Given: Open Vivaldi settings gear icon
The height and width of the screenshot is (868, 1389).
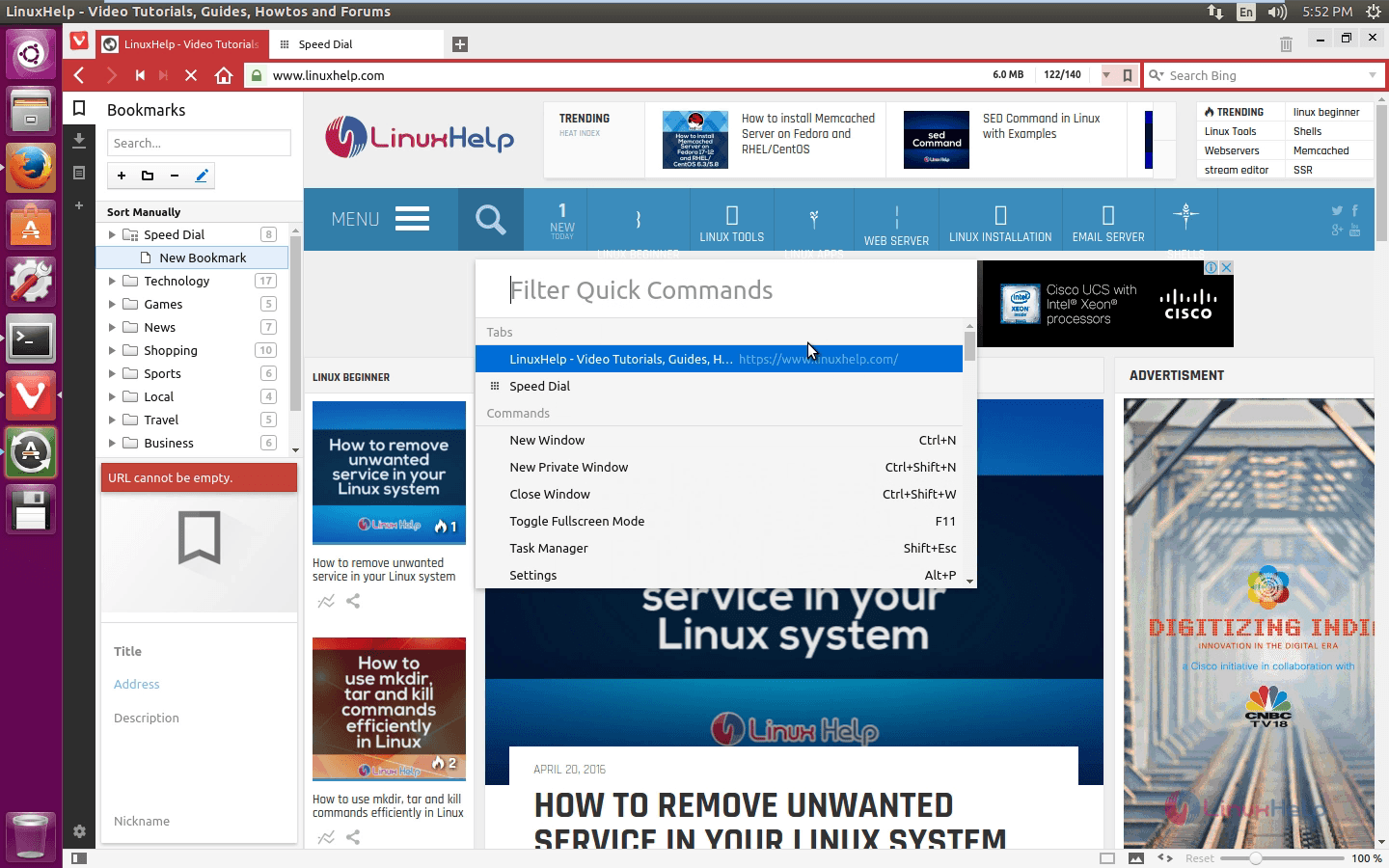Looking at the screenshot, I should [79, 831].
